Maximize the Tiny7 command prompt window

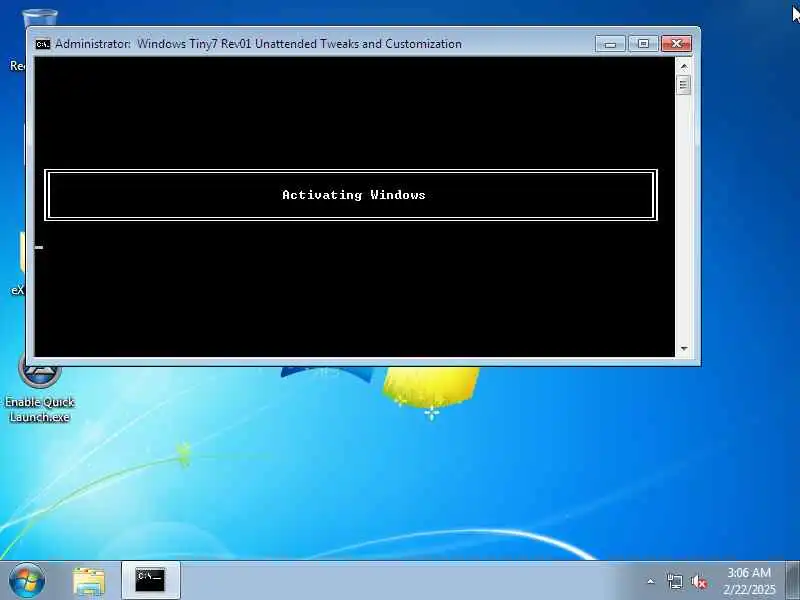click(643, 44)
